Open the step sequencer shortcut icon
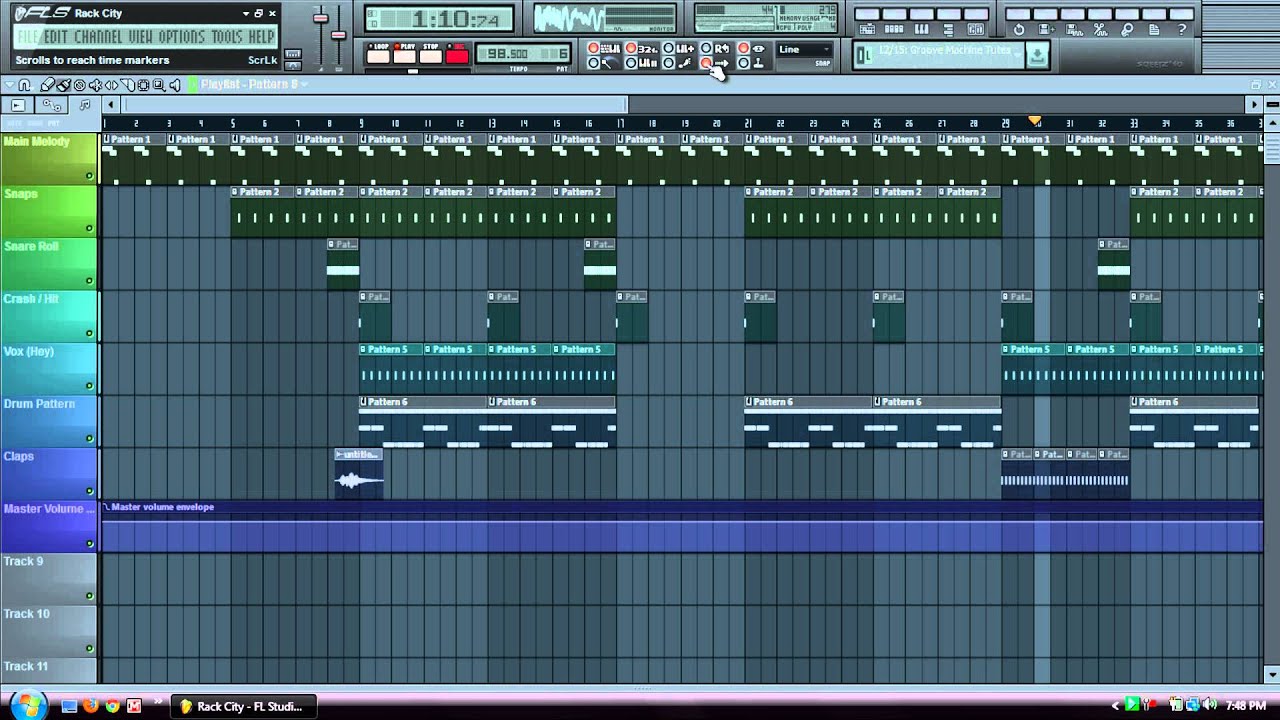The height and width of the screenshot is (720, 1280). pos(894,29)
